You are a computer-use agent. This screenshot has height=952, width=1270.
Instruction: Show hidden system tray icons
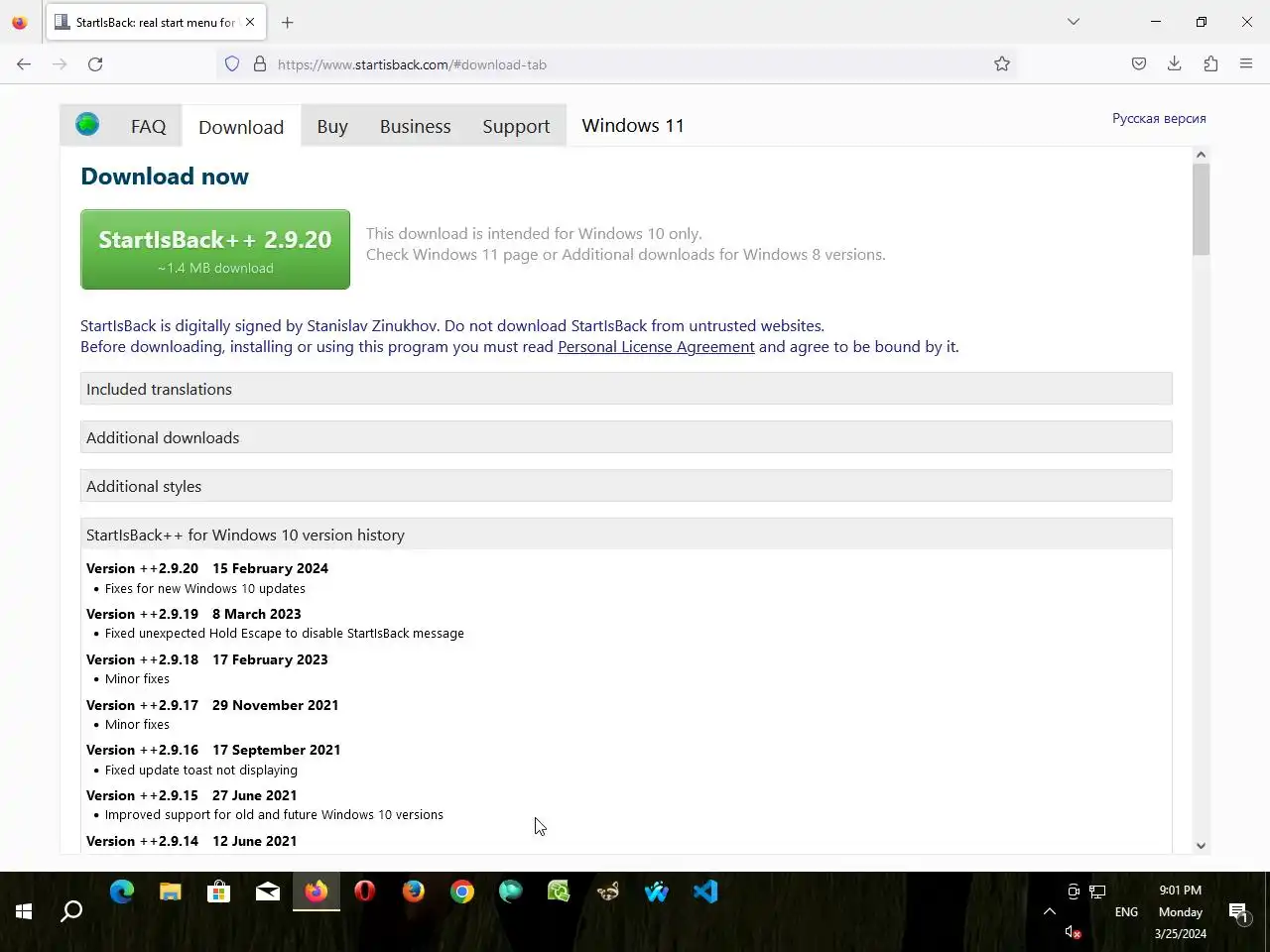tap(1050, 911)
